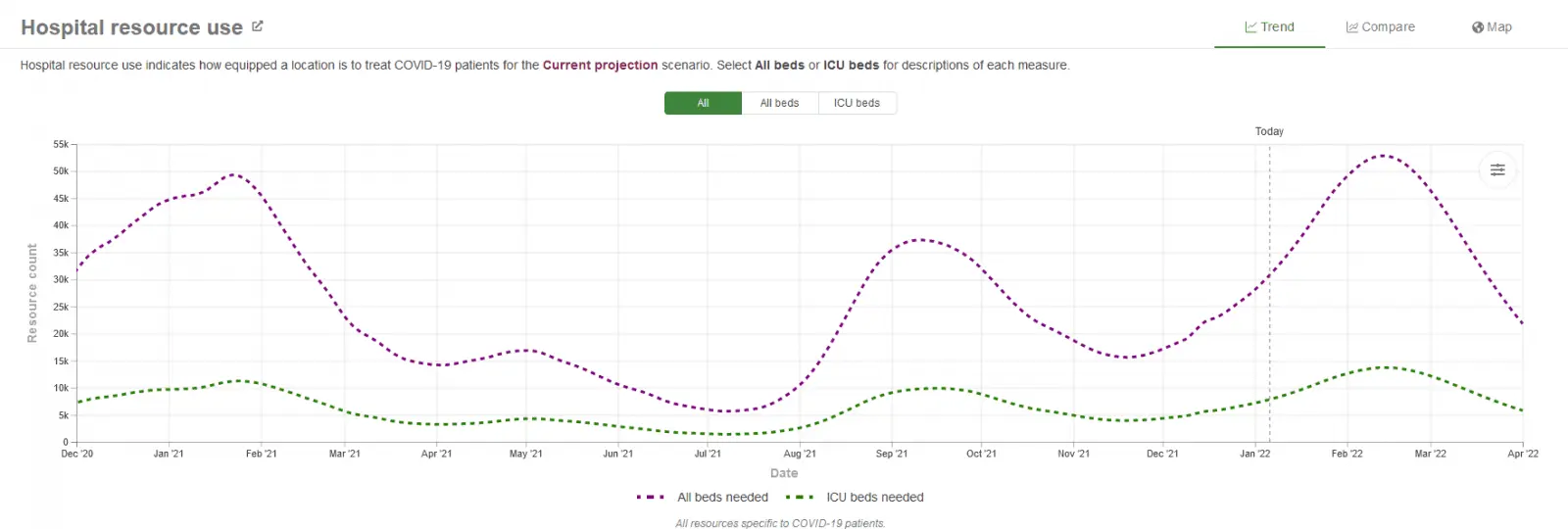Click the Trend line-chart icon
Screen dimensions: 1568x529
click(x=1250, y=27)
